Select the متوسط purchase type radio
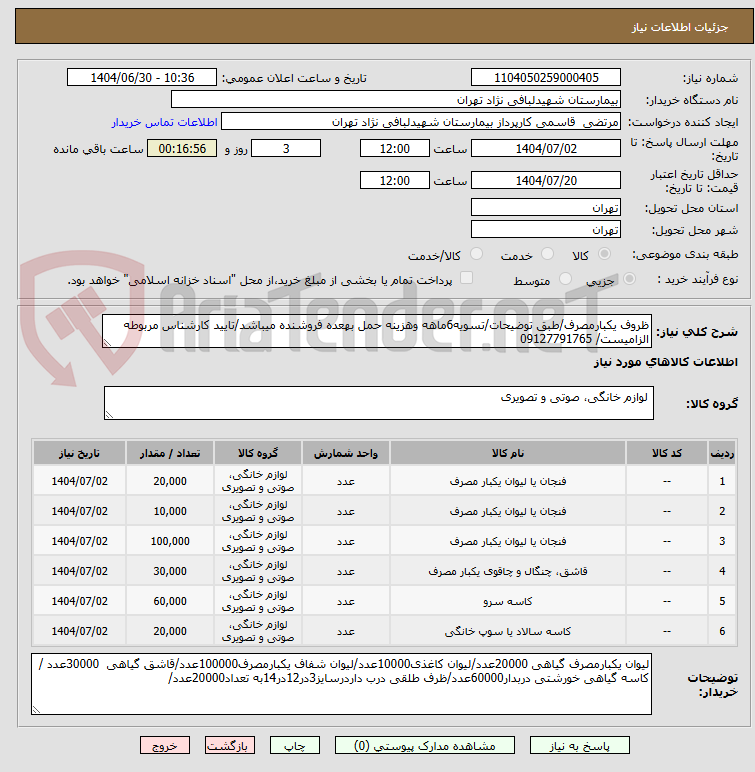The image size is (755, 772). 565,279
